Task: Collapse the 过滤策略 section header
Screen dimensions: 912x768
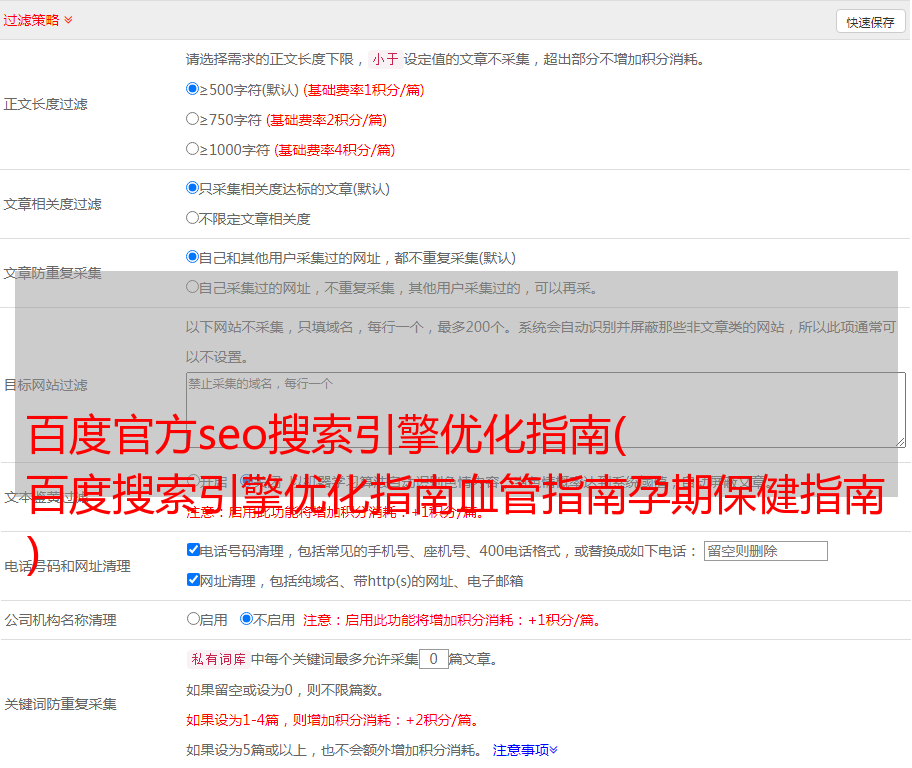Action: pos(38,20)
